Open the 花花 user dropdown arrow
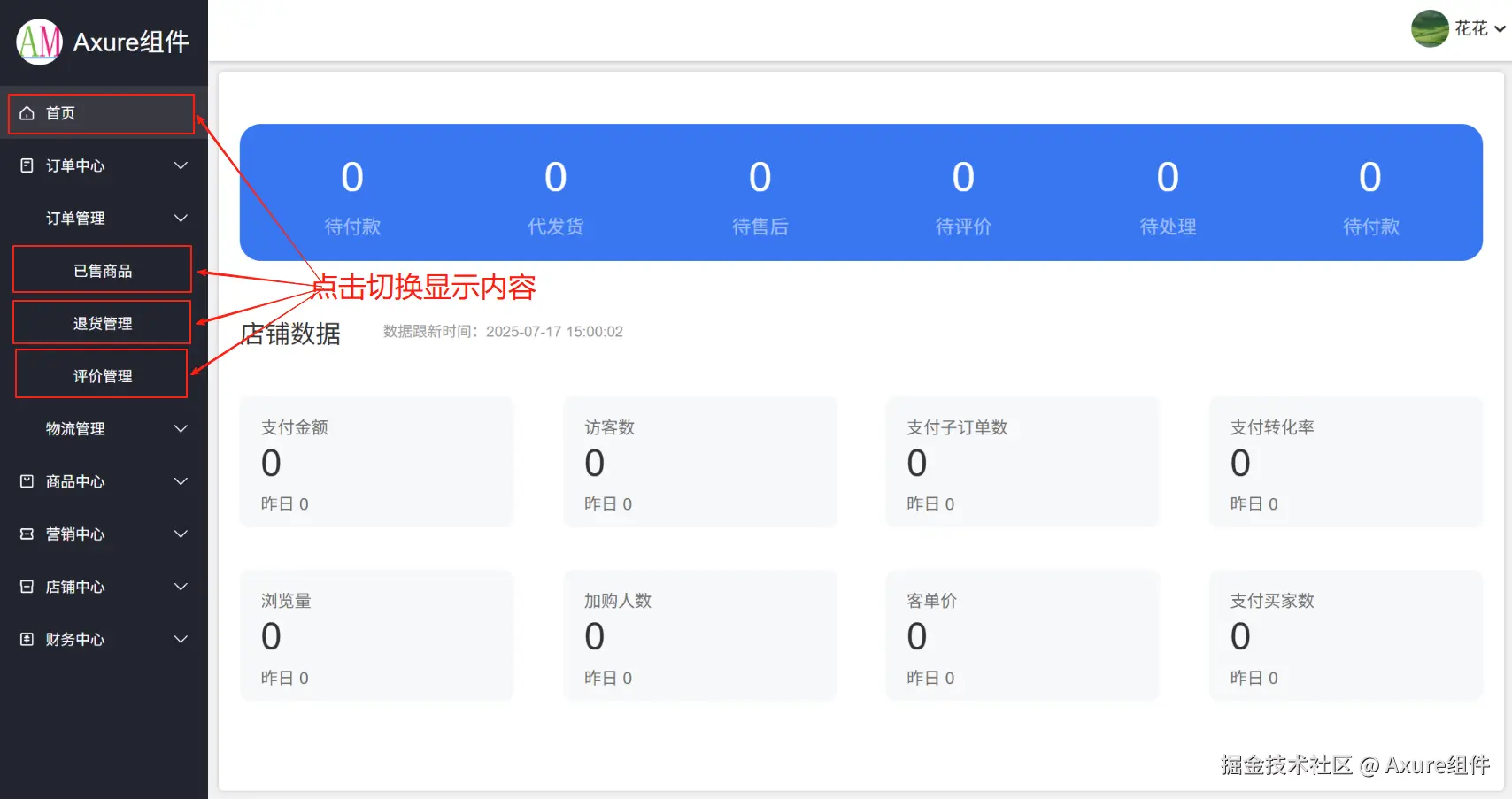The width and height of the screenshot is (1512, 799). tap(1500, 29)
